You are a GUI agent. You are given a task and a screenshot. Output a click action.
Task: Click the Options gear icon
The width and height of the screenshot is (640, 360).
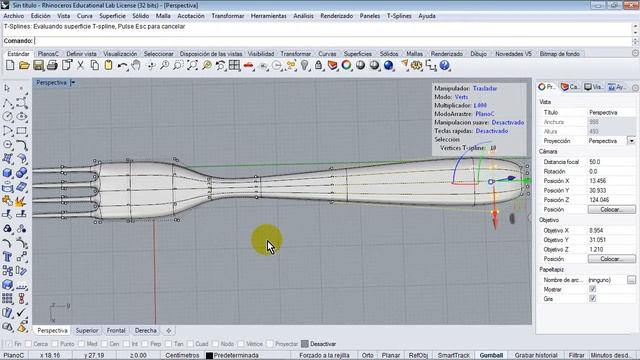click(x=417, y=65)
